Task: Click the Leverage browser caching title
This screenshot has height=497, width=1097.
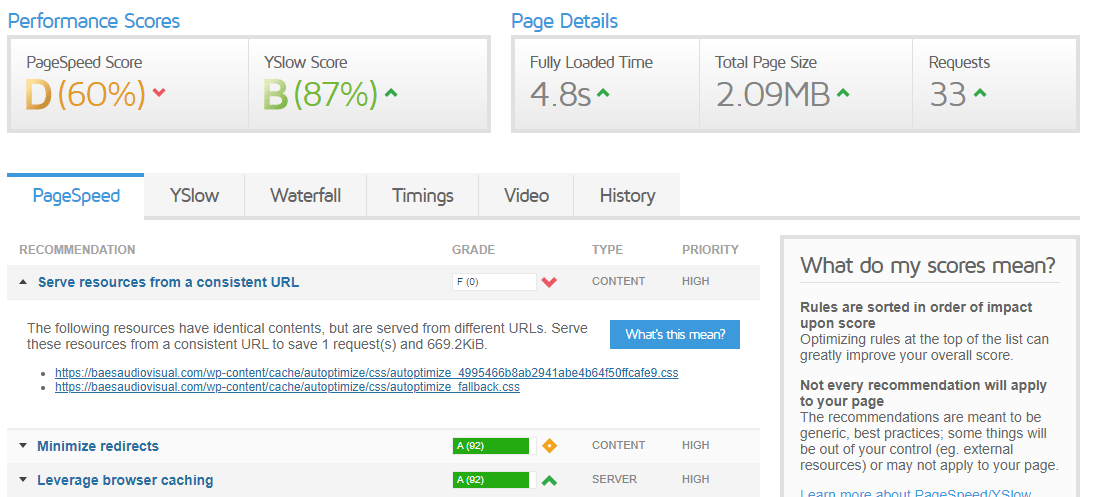Action: [x=125, y=480]
